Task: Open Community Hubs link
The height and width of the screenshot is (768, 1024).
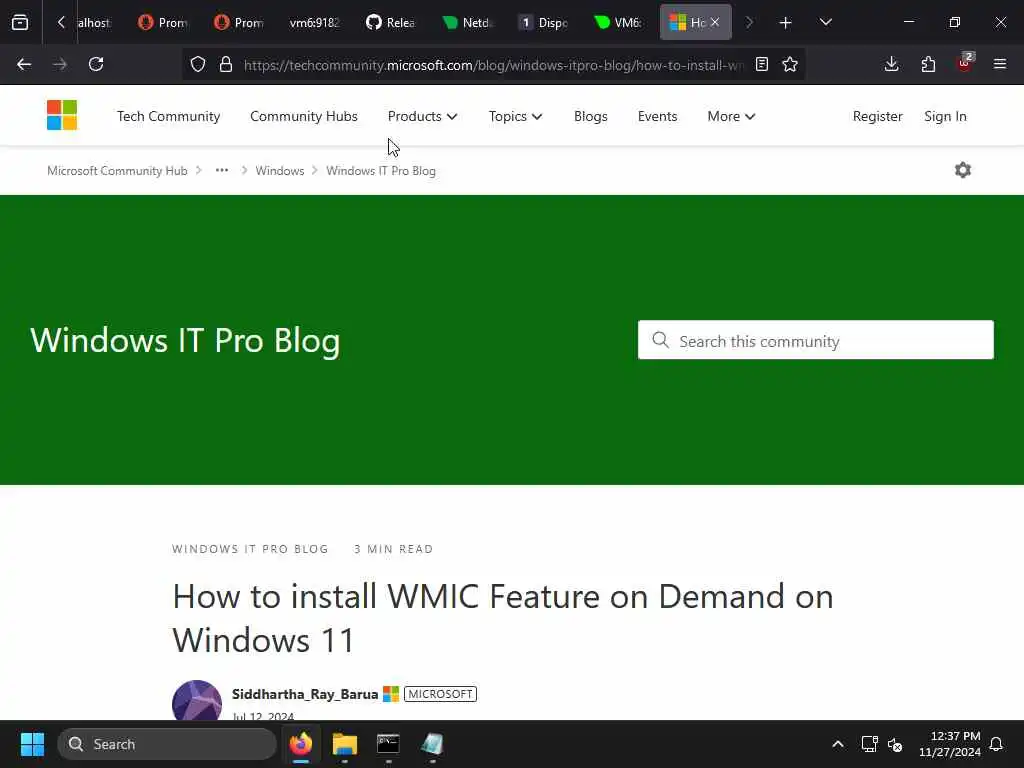Action: pos(304,116)
